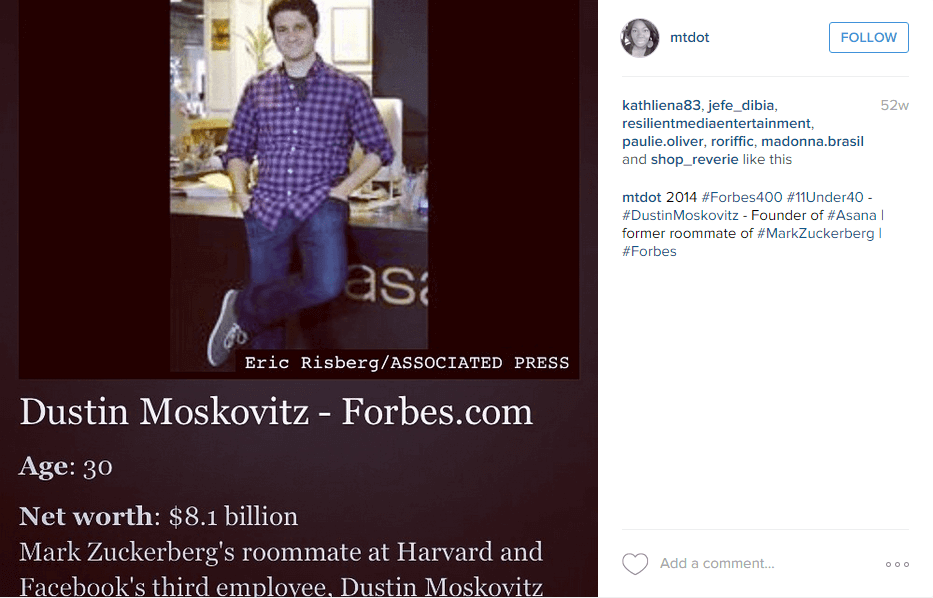Open the three-dot more options menu
This screenshot has width=933, height=598.
[x=897, y=565]
